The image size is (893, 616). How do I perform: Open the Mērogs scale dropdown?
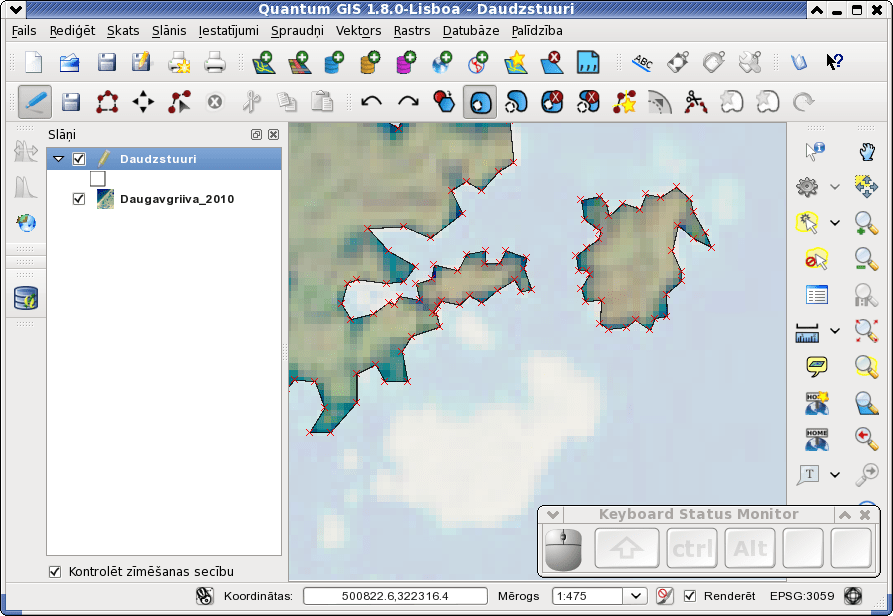pyautogui.click(x=636, y=596)
